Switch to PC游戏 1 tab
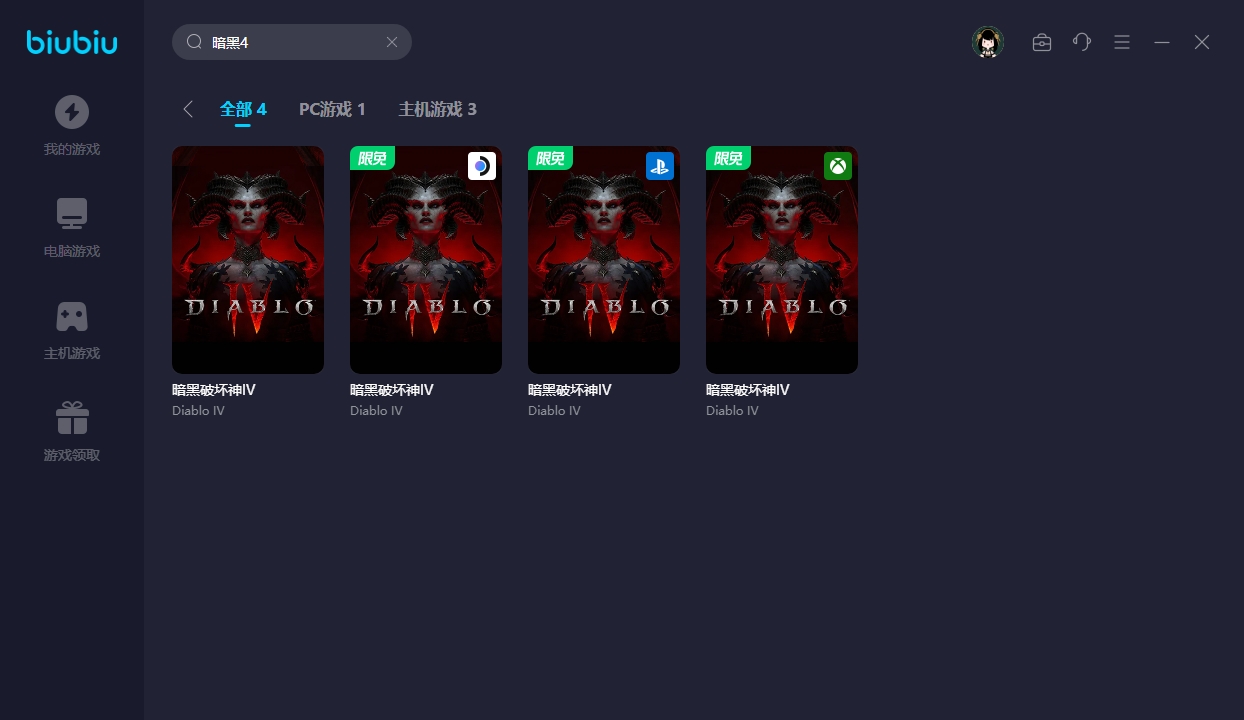The height and width of the screenshot is (720, 1244). pos(332,109)
